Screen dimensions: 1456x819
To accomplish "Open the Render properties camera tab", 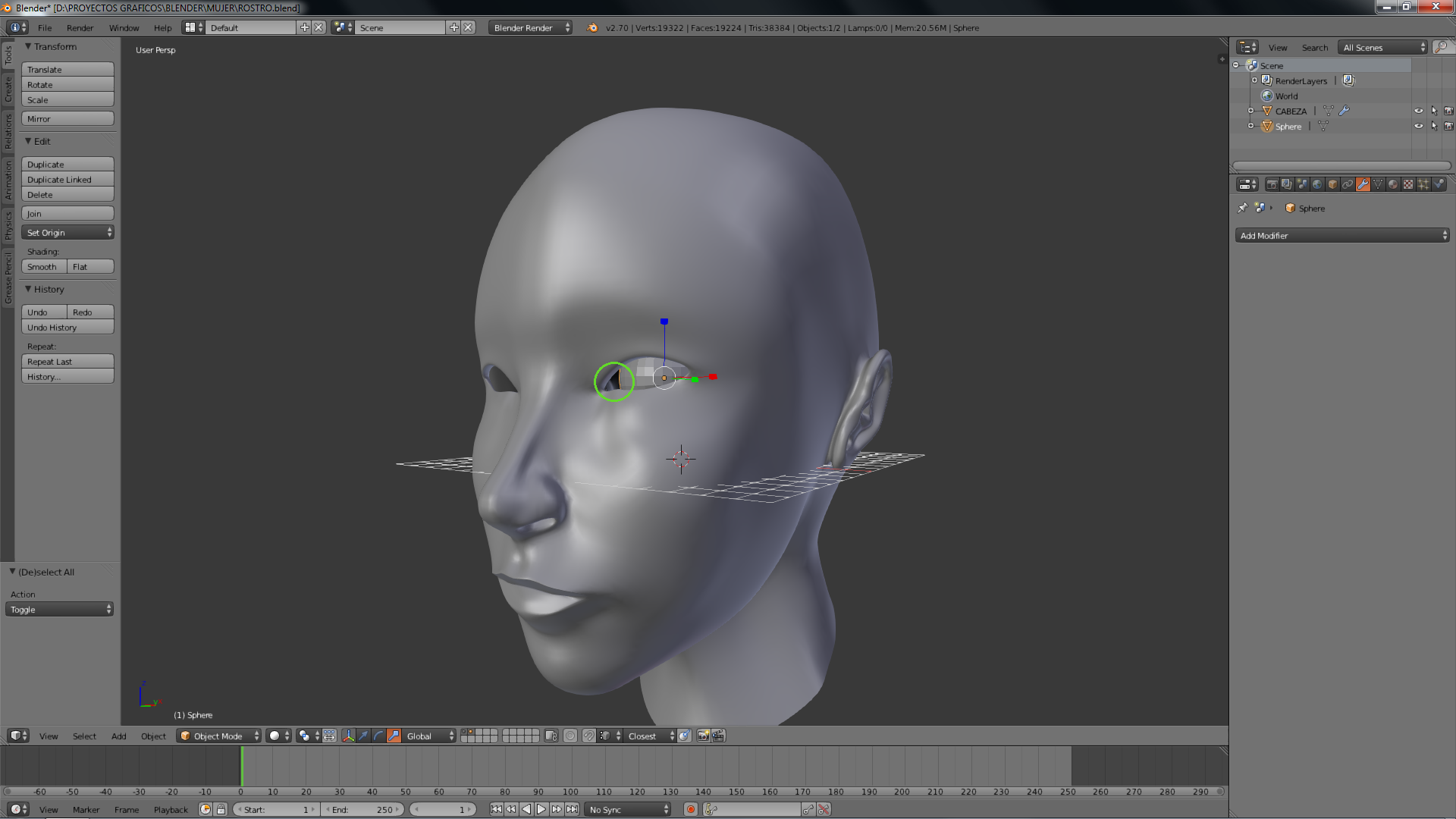I will point(1272,184).
